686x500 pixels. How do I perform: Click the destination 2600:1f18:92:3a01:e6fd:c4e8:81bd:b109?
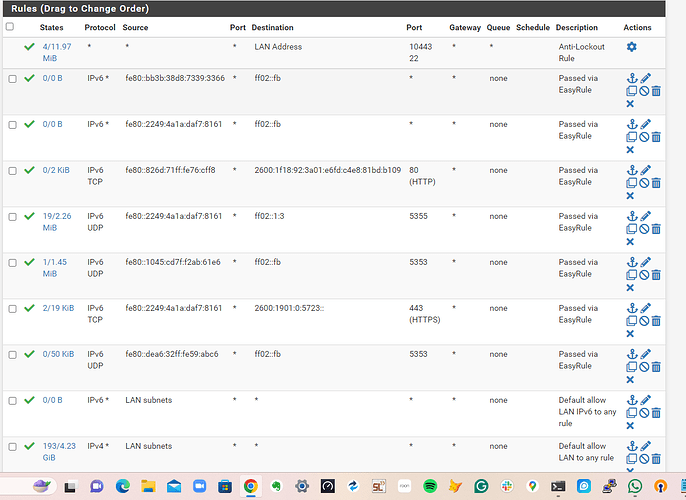[328, 170]
